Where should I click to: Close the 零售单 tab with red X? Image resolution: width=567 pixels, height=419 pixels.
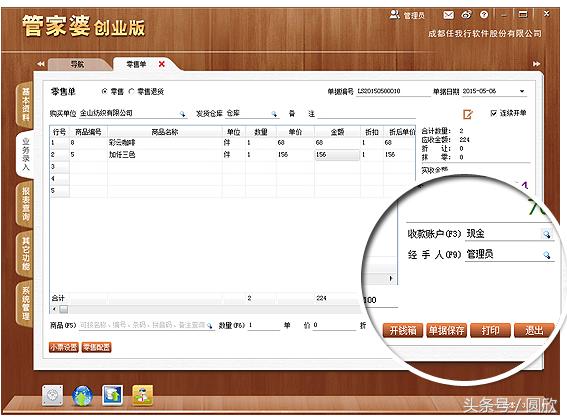(162, 64)
